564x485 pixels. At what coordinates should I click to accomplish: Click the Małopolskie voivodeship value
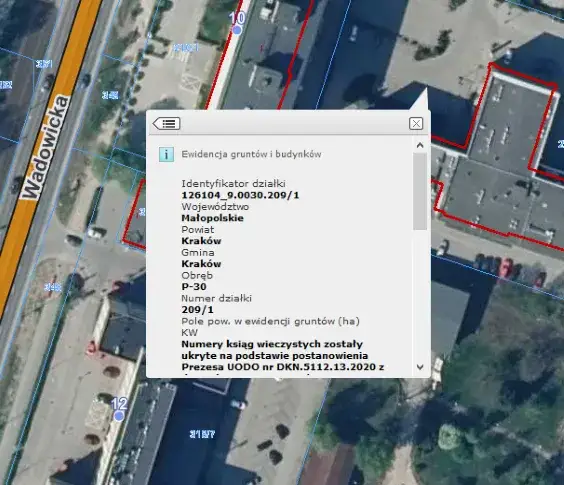(212, 218)
